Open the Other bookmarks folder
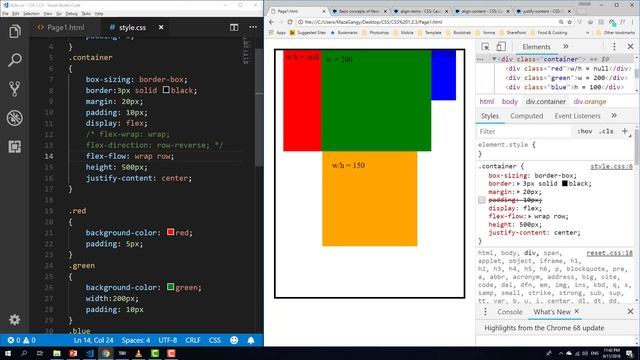 [x=616, y=33]
